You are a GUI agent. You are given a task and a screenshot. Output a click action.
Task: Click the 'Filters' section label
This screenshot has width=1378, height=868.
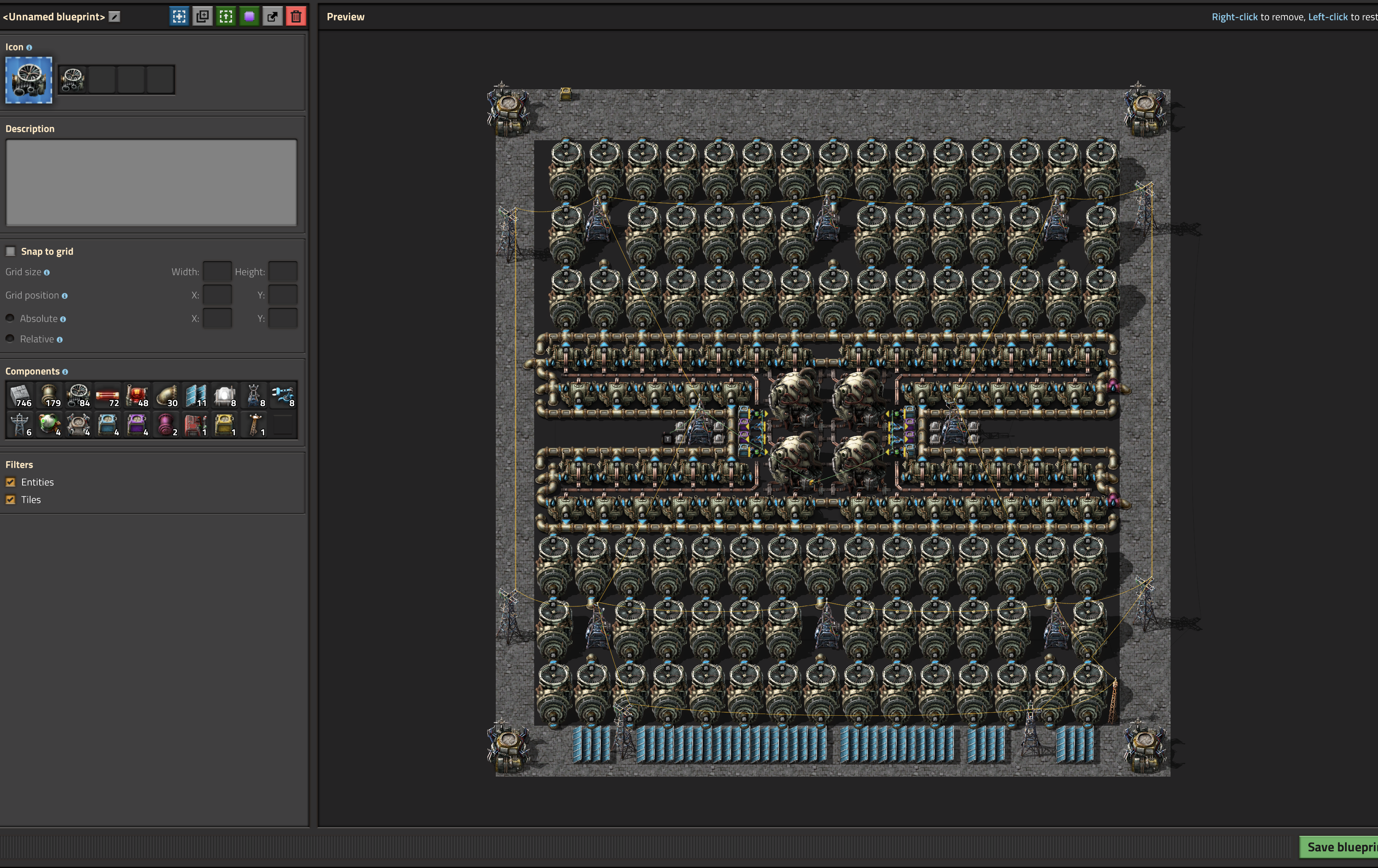point(20,464)
